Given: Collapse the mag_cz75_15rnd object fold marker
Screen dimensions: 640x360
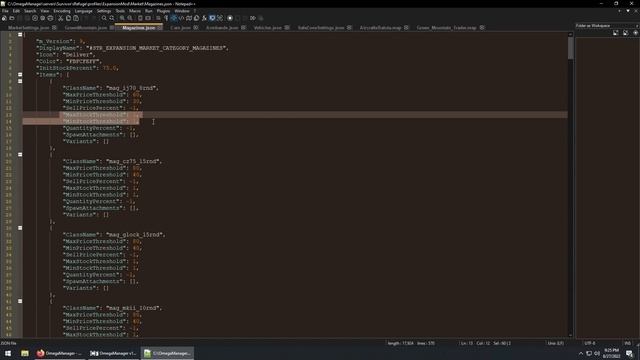Looking at the screenshot, I should point(20,155).
